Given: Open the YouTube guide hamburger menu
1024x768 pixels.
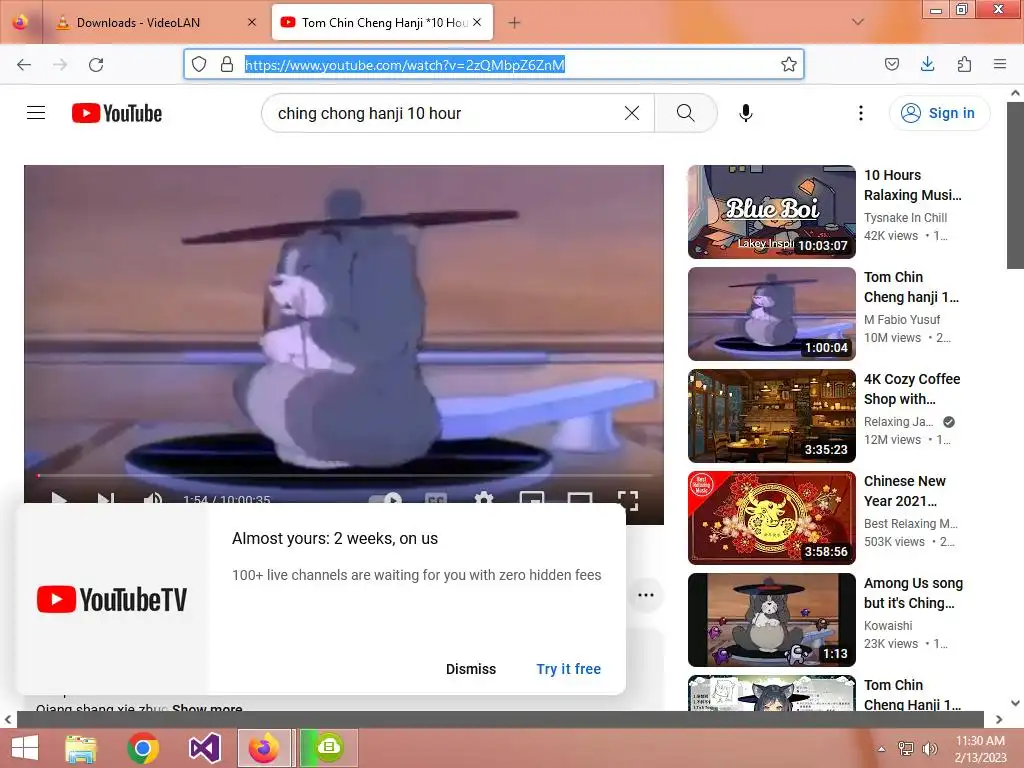Looking at the screenshot, I should tap(36, 113).
